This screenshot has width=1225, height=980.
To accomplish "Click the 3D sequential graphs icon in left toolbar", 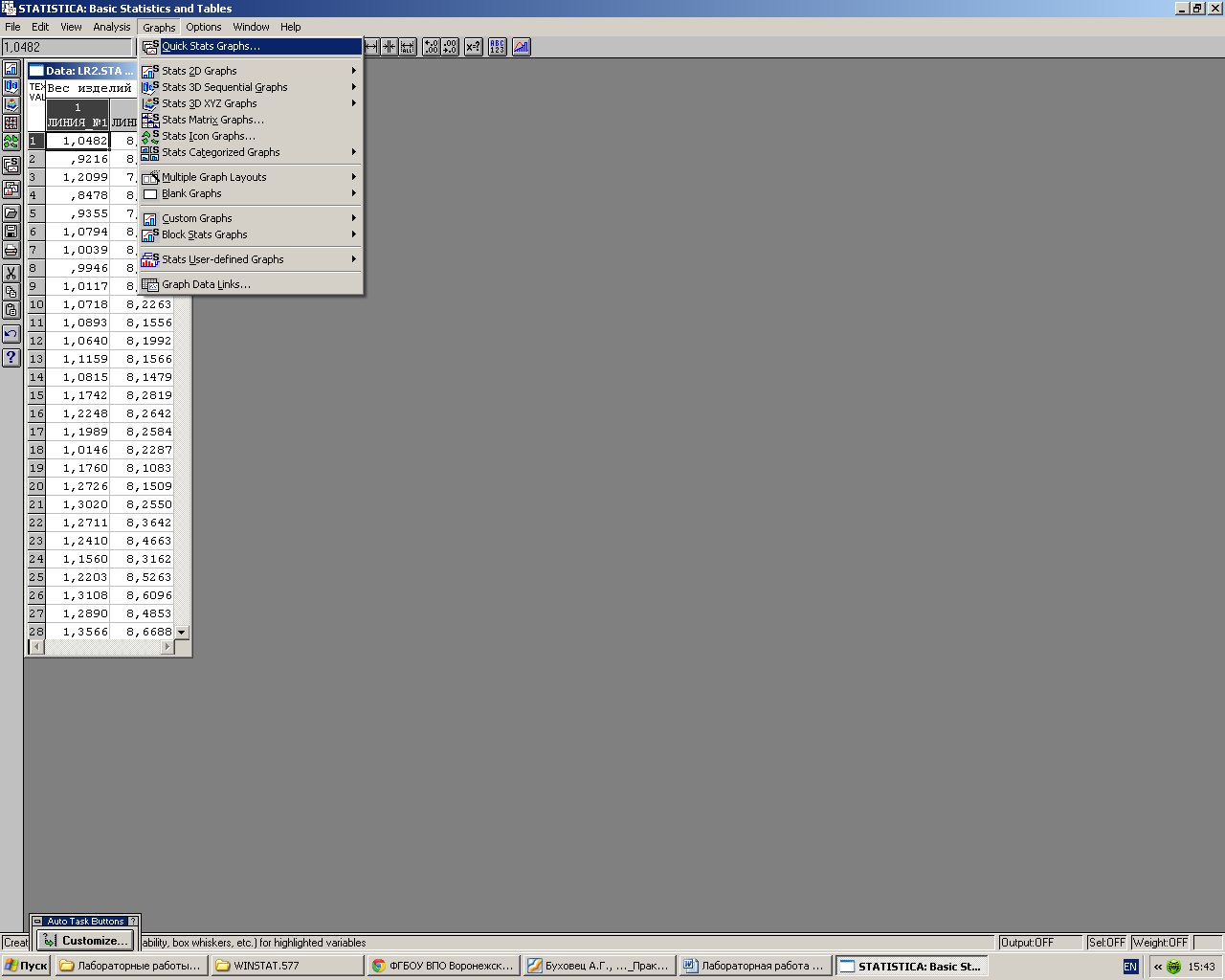I will coord(11,87).
